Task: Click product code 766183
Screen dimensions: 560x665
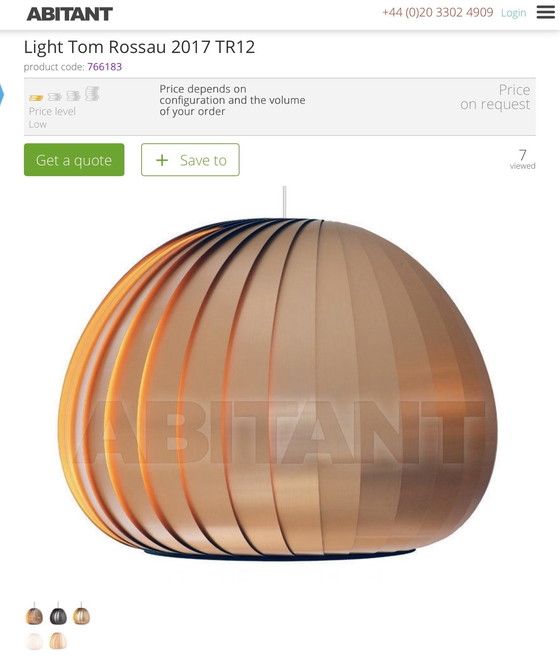Action: (x=105, y=67)
